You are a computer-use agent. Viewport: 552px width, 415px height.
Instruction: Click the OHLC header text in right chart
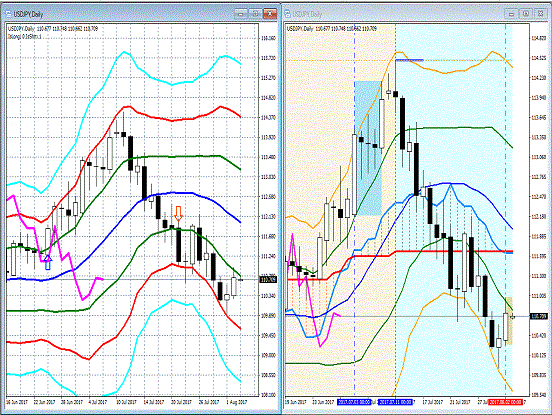click(332, 29)
